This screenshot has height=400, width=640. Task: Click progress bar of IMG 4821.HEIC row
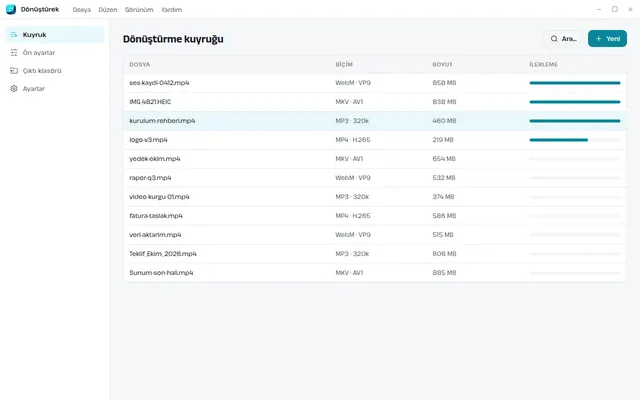pyautogui.click(x=575, y=102)
